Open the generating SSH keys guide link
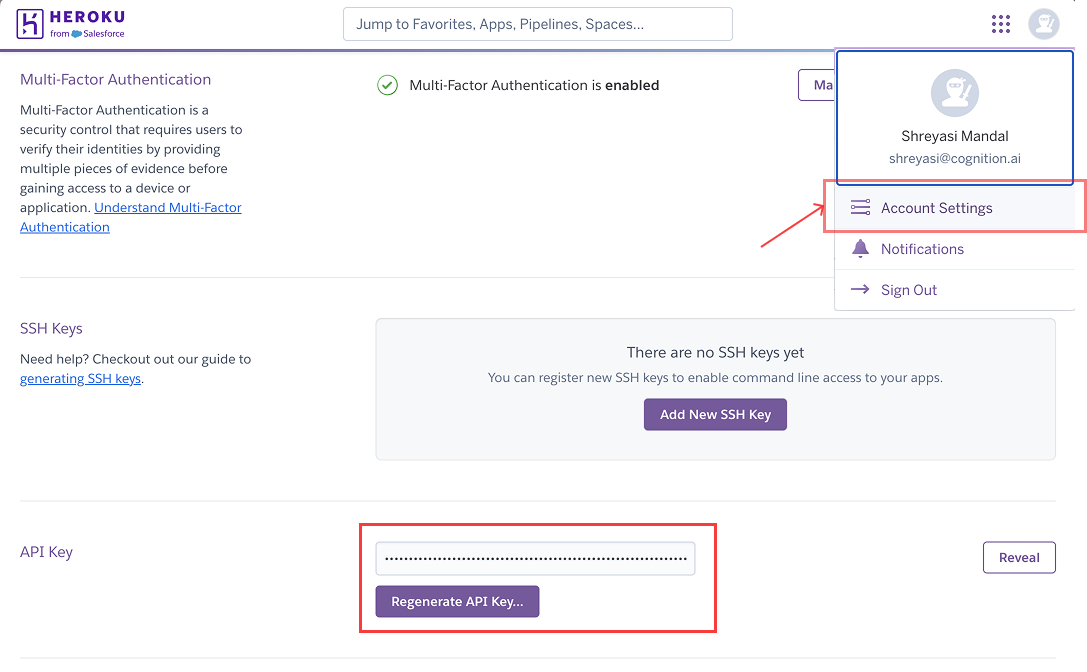1087x672 pixels. point(80,379)
